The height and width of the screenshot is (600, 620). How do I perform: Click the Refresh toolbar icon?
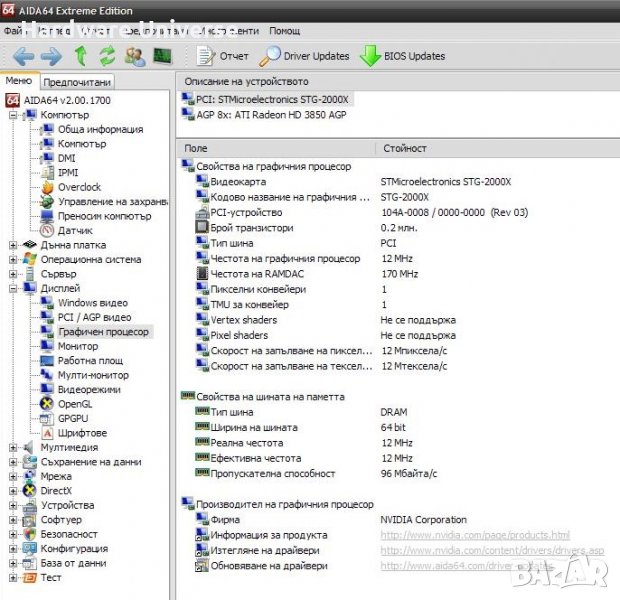(x=107, y=56)
